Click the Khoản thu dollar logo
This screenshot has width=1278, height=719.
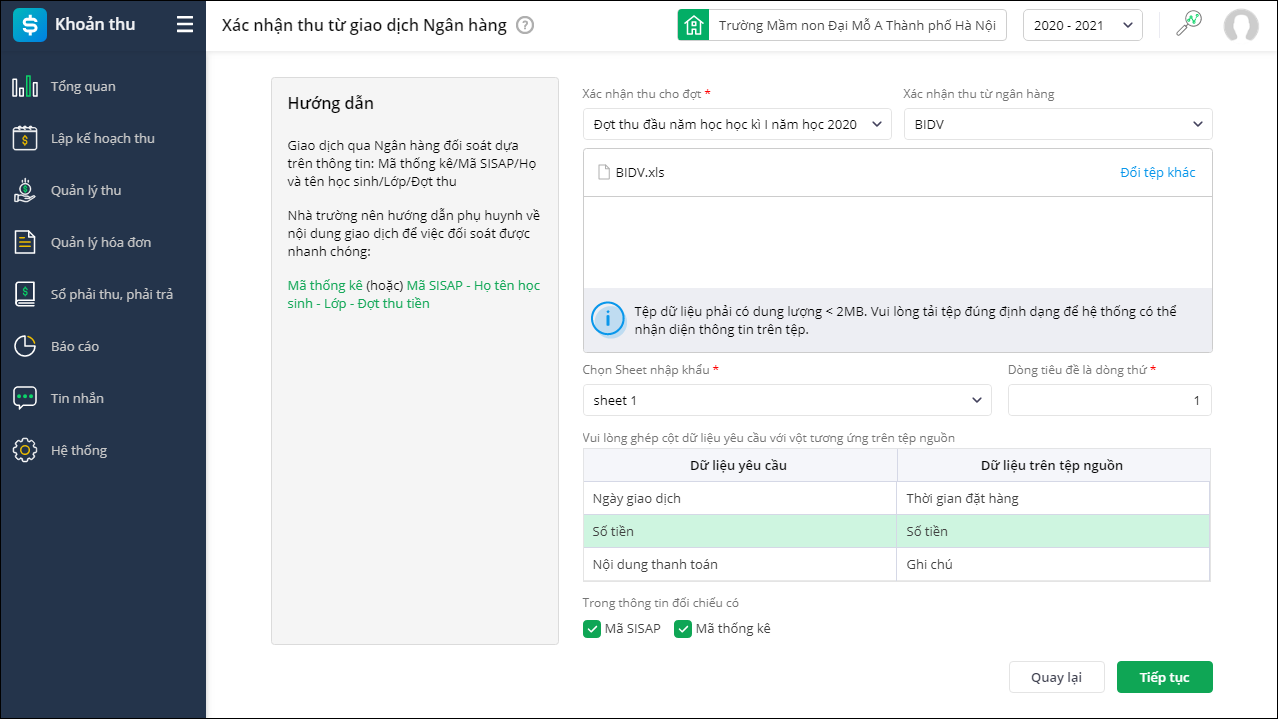tap(29, 25)
